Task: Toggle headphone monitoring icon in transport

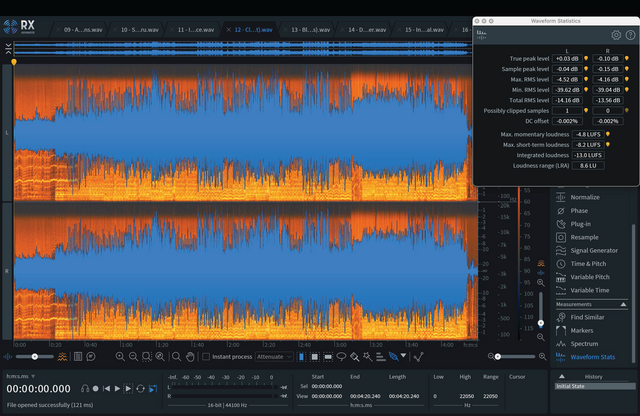Action: coord(86,388)
